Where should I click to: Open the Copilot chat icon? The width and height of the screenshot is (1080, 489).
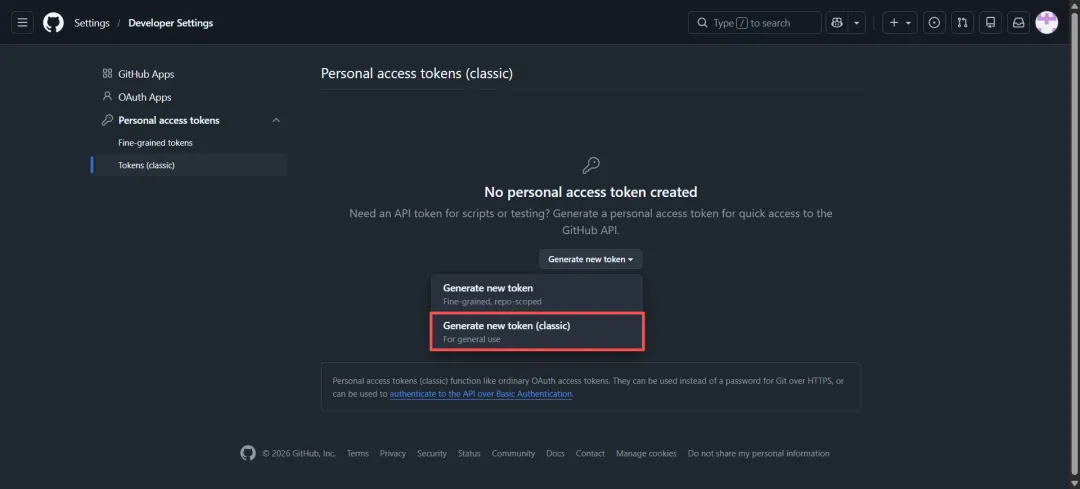pos(838,23)
